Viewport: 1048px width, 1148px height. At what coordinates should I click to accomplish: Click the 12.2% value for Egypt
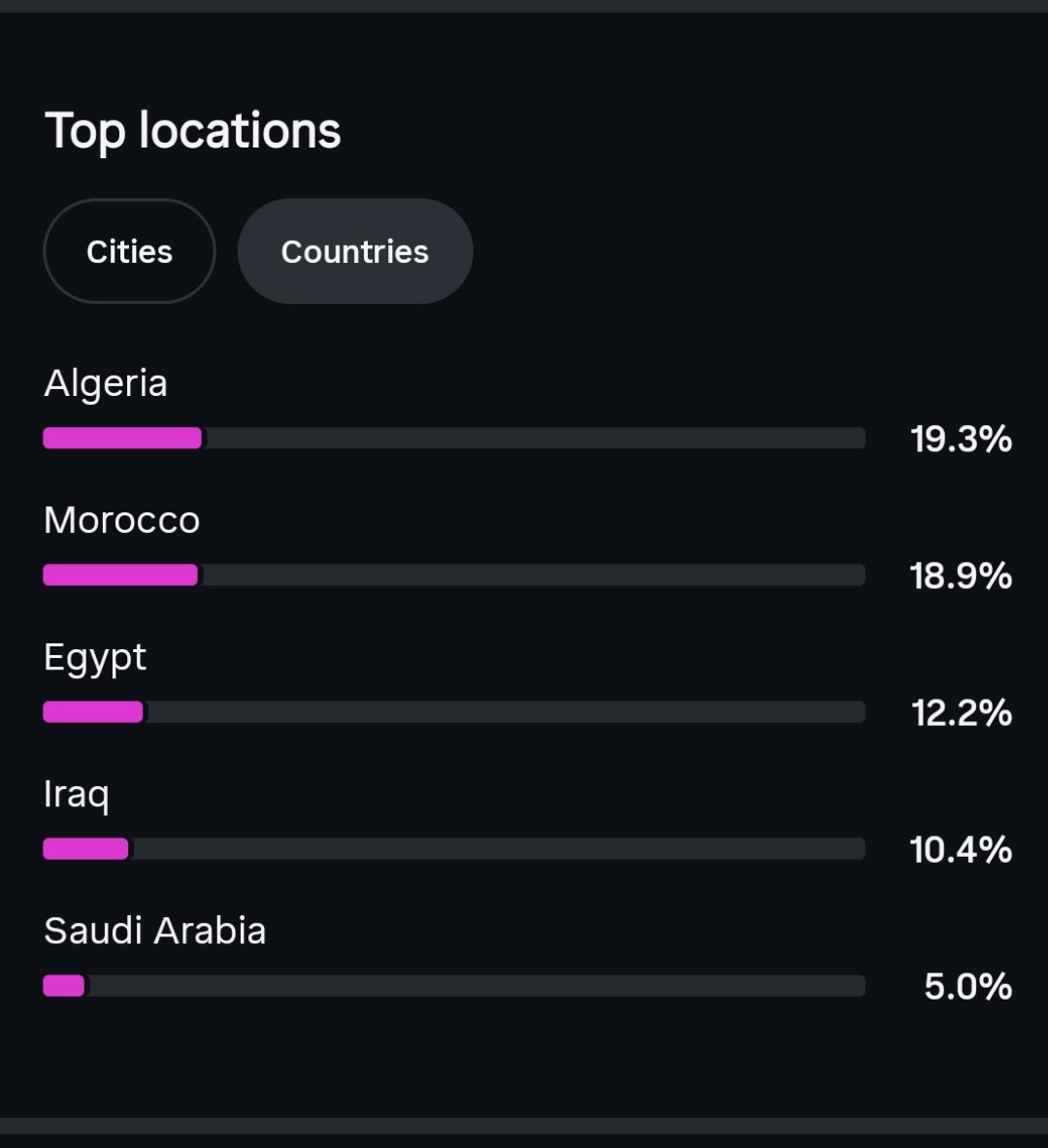coord(962,713)
